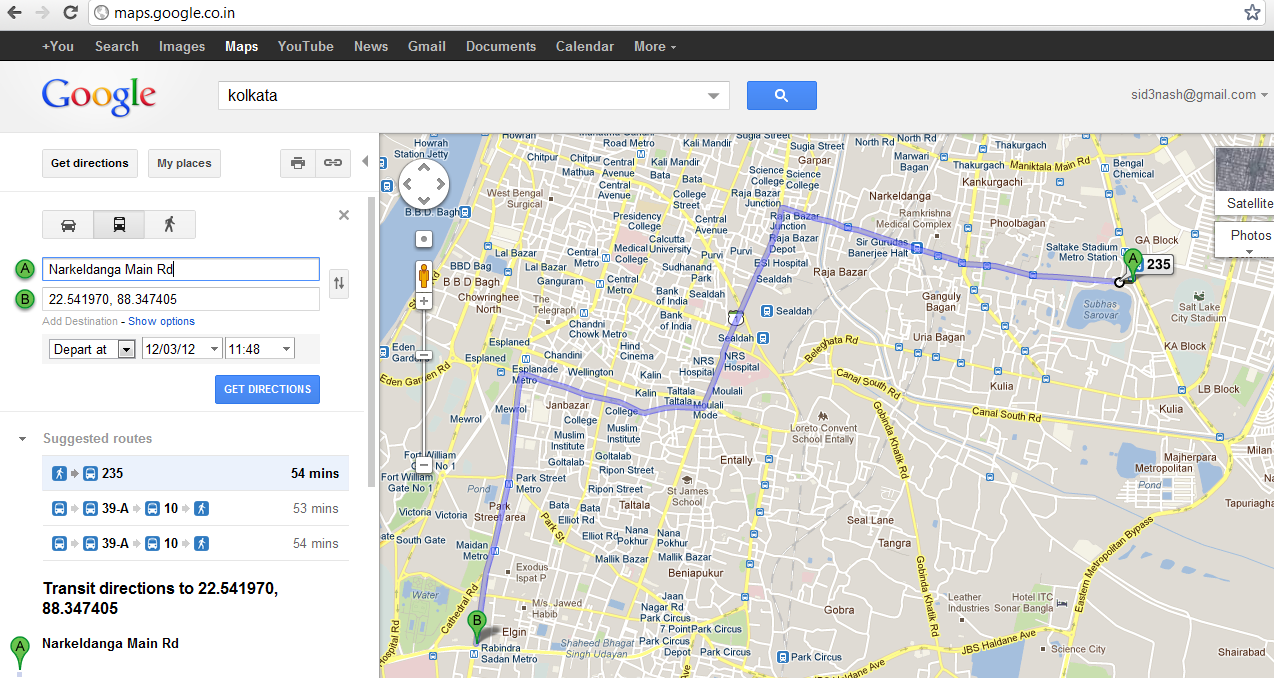
Task: Click the map pan control
Action: pos(424,185)
